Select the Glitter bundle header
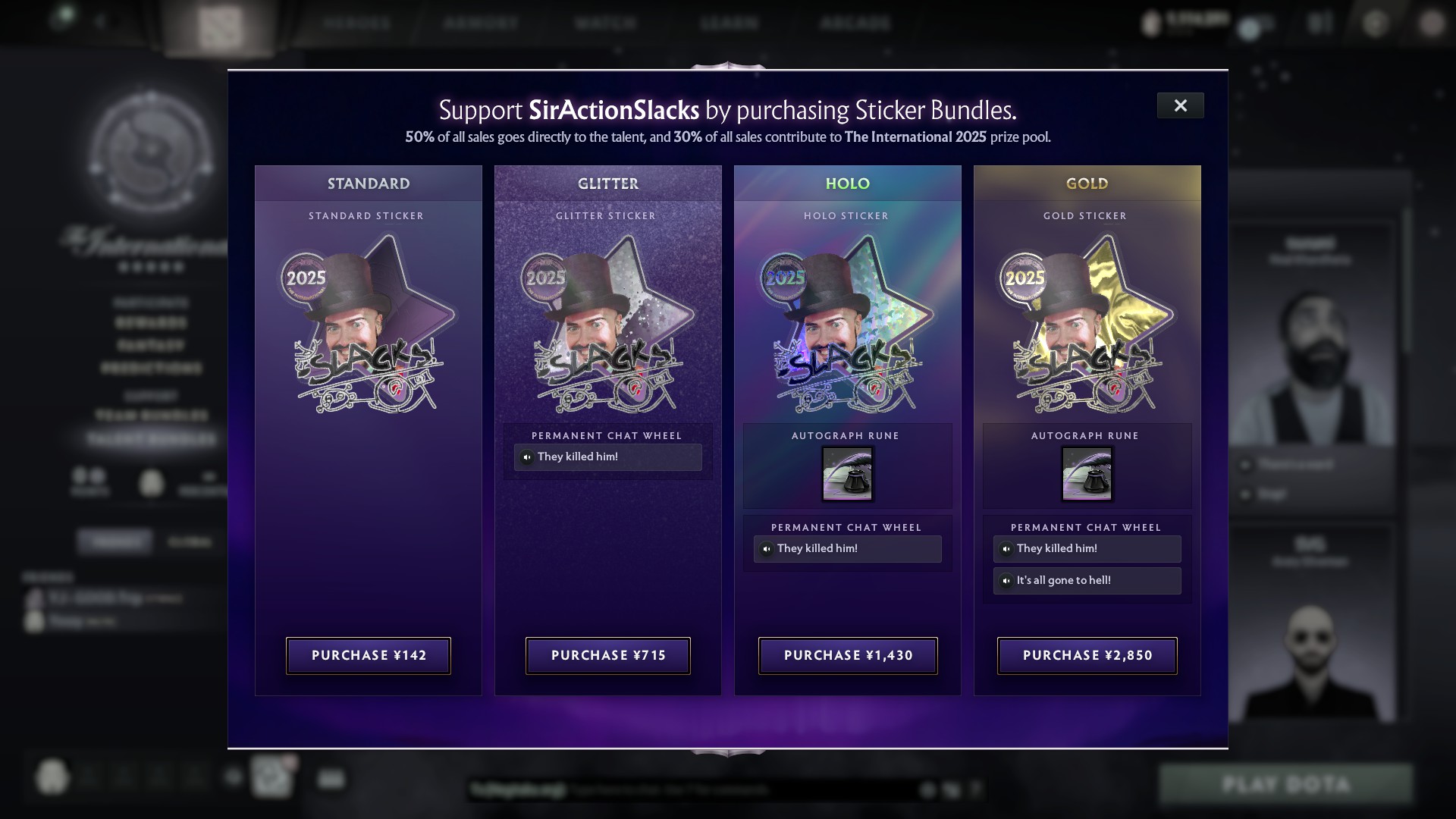Image resolution: width=1456 pixels, height=819 pixels. (608, 184)
